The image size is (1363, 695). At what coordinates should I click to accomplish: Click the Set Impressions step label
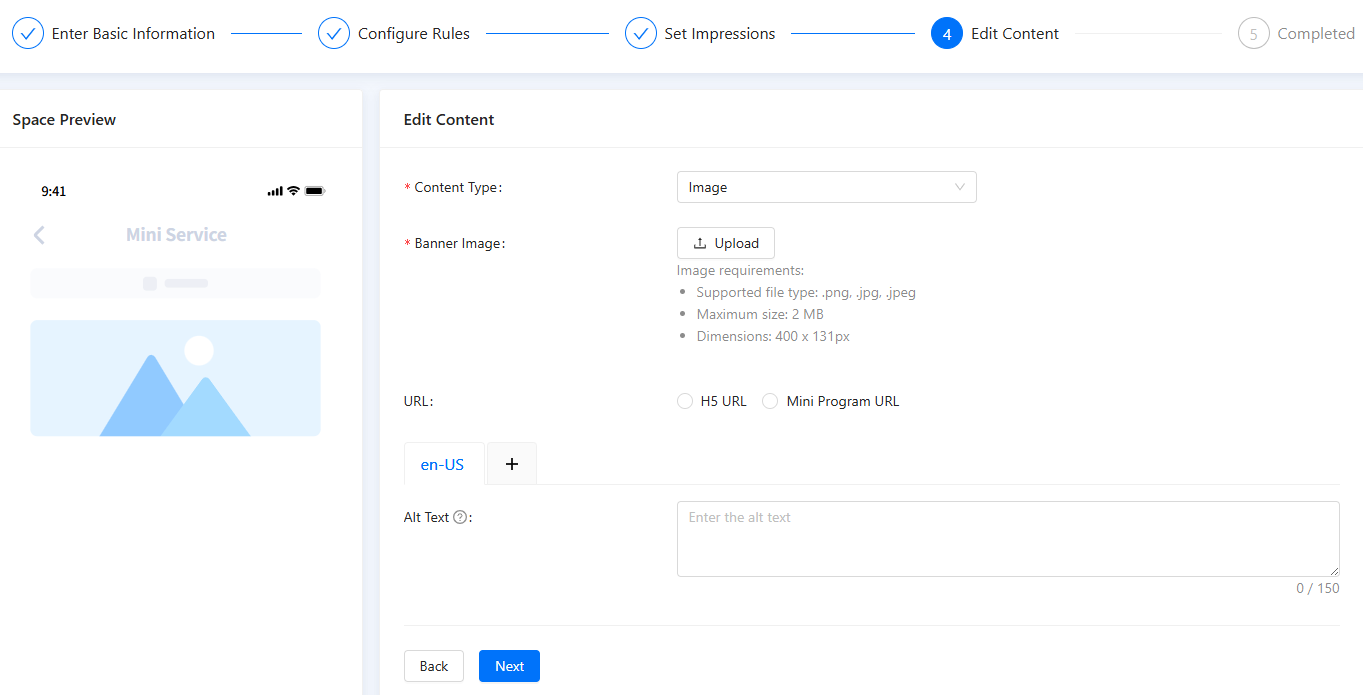(720, 33)
